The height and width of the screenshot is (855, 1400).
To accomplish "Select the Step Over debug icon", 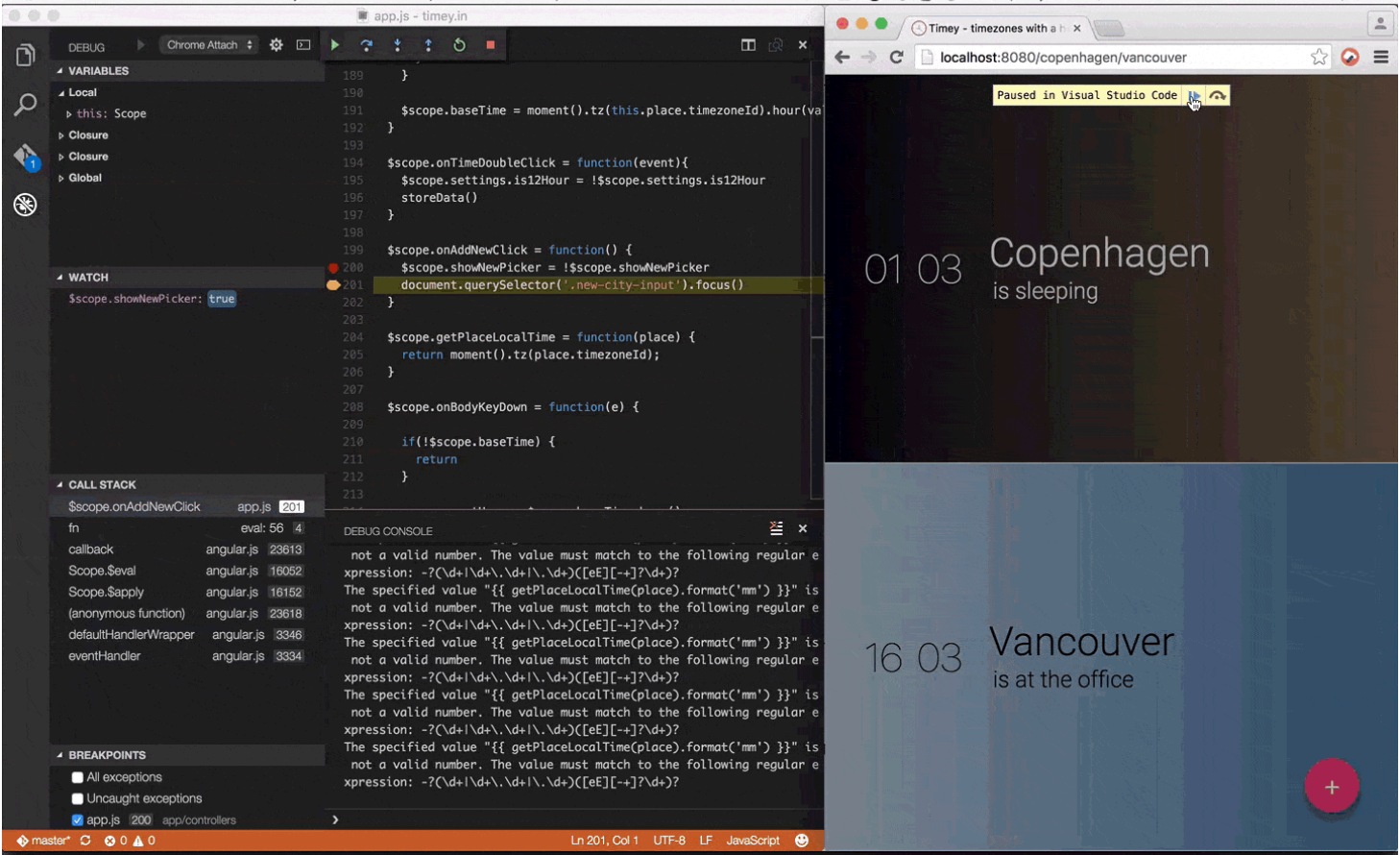I will pos(367,44).
